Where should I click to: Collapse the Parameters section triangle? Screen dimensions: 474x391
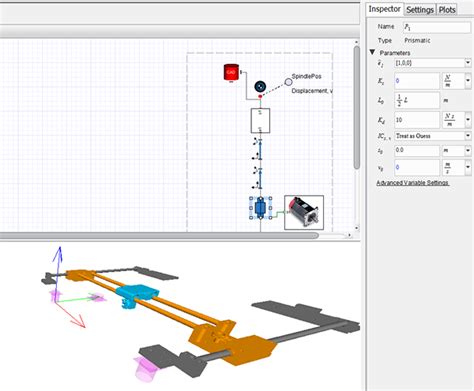(372, 52)
